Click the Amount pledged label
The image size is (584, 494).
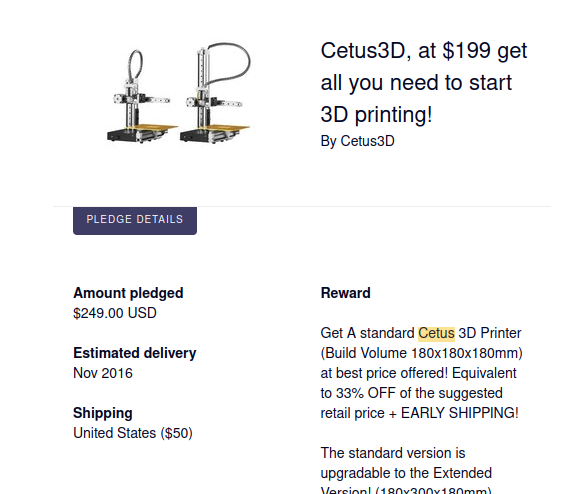pyautogui.click(x=128, y=293)
